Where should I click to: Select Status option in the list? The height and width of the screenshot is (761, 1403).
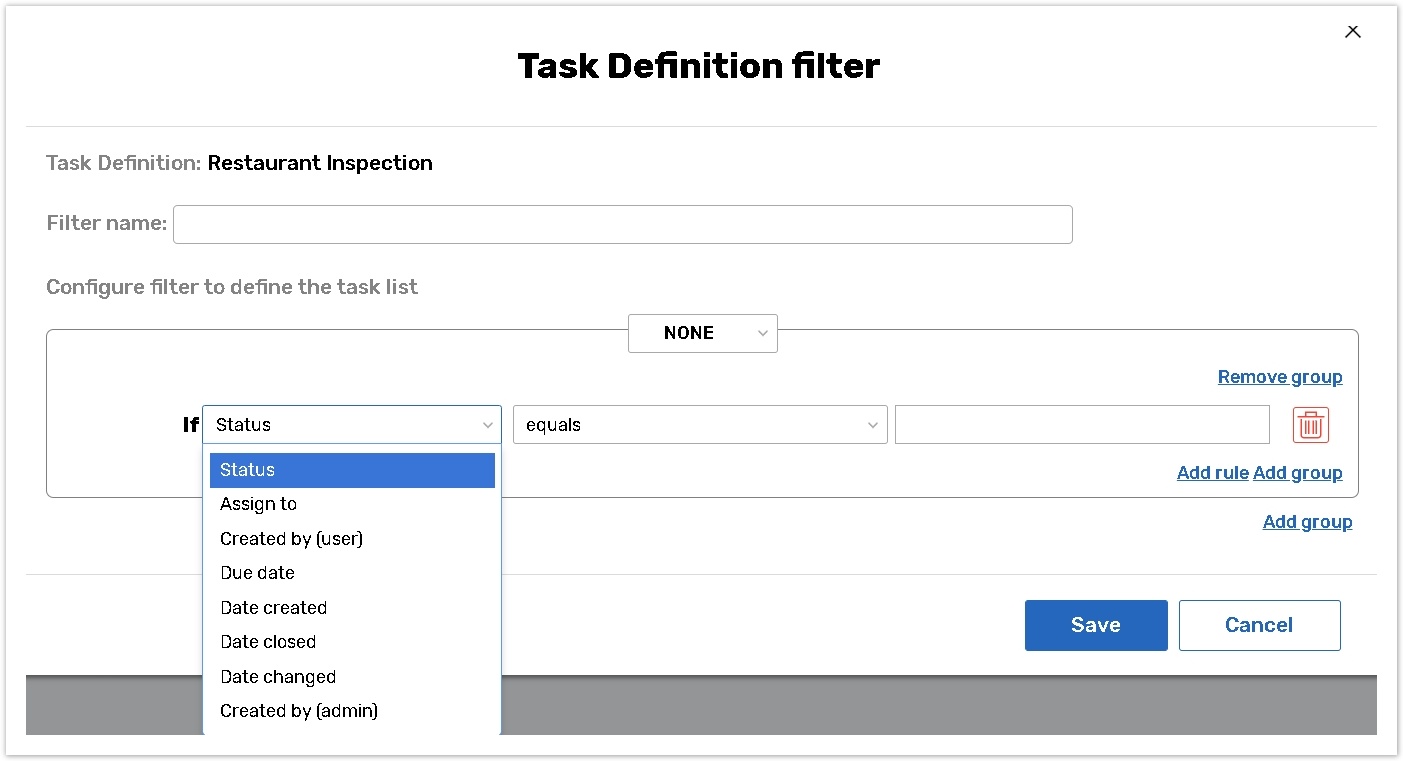(351, 470)
